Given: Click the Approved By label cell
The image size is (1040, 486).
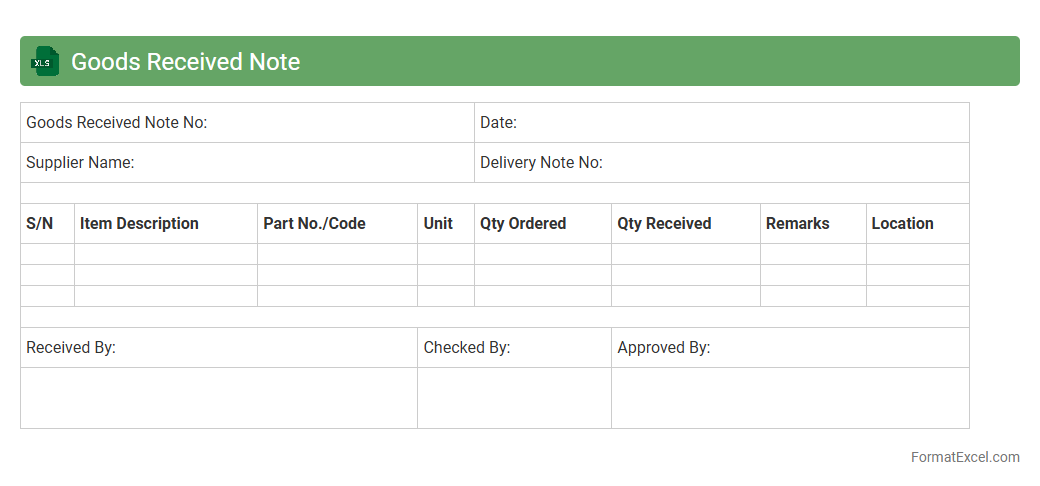Looking at the screenshot, I should (790, 348).
